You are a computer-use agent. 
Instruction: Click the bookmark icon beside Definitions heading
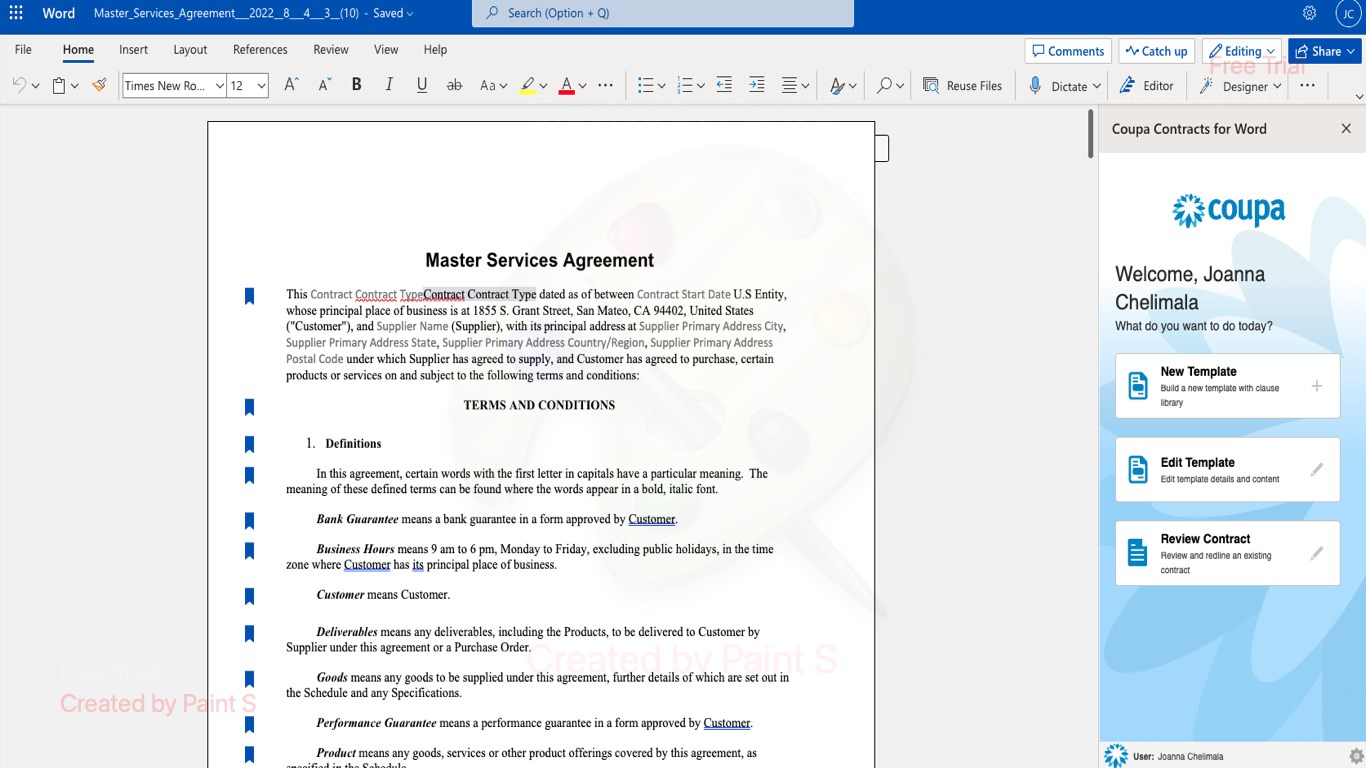click(x=249, y=444)
